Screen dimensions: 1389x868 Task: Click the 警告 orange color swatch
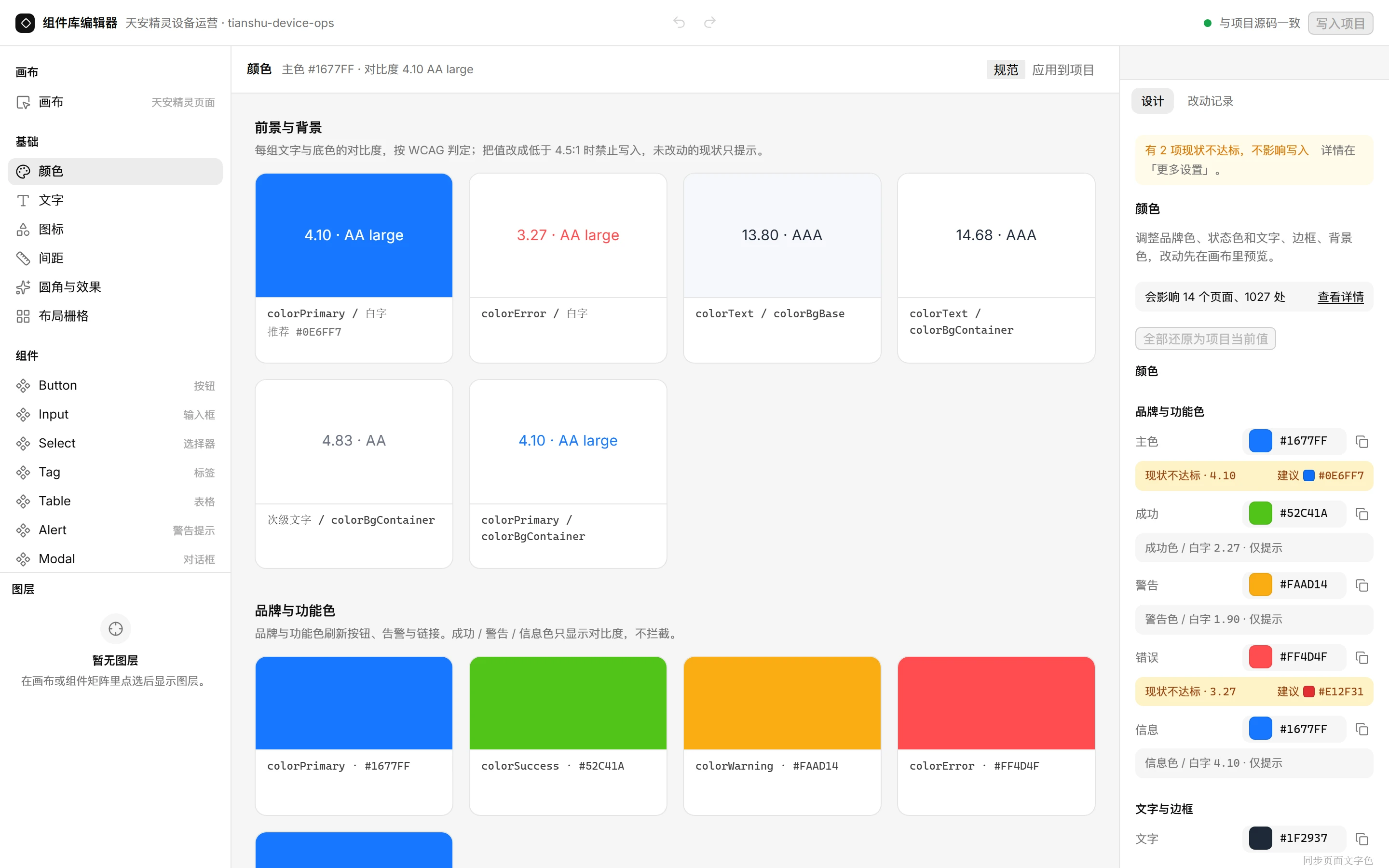tap(1260, 584)
